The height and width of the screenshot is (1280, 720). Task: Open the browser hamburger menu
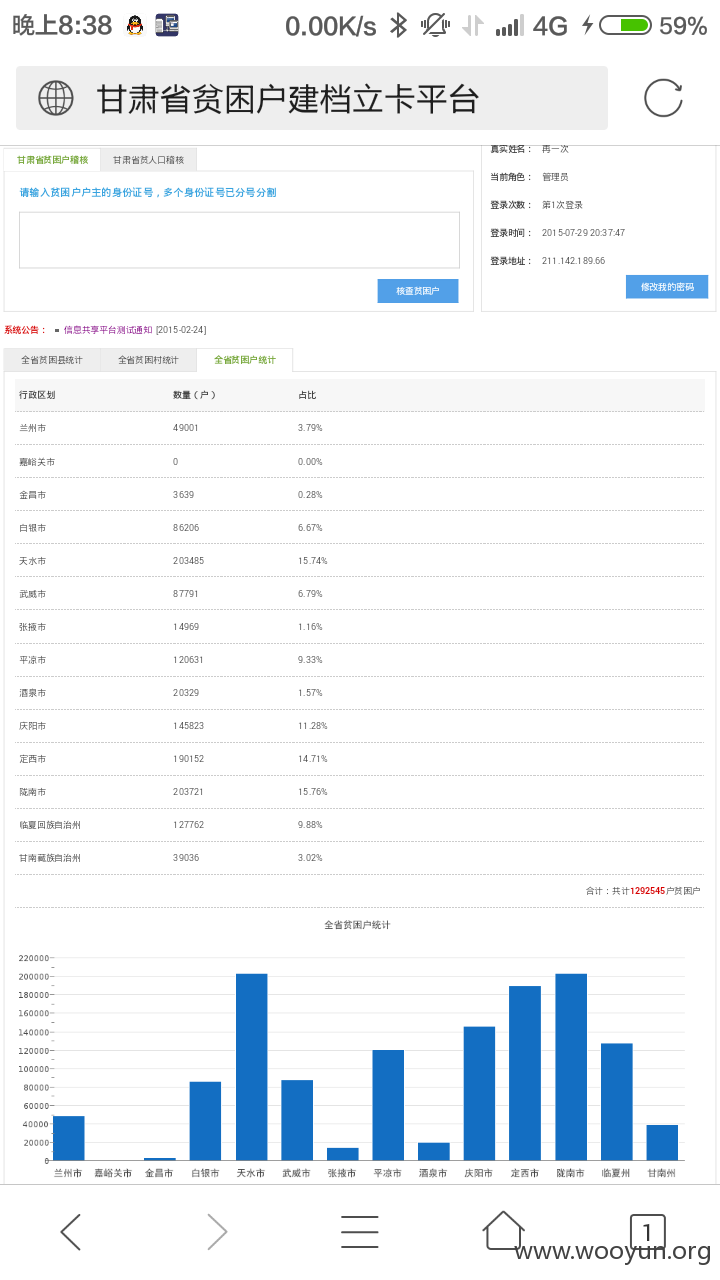(x=359, y=1231)
